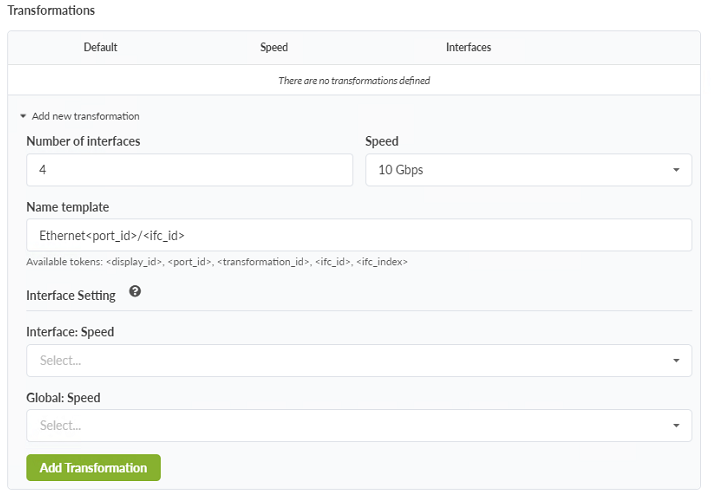
Task: Click the empty transformations message row
Action: click(x=354, y=80)
